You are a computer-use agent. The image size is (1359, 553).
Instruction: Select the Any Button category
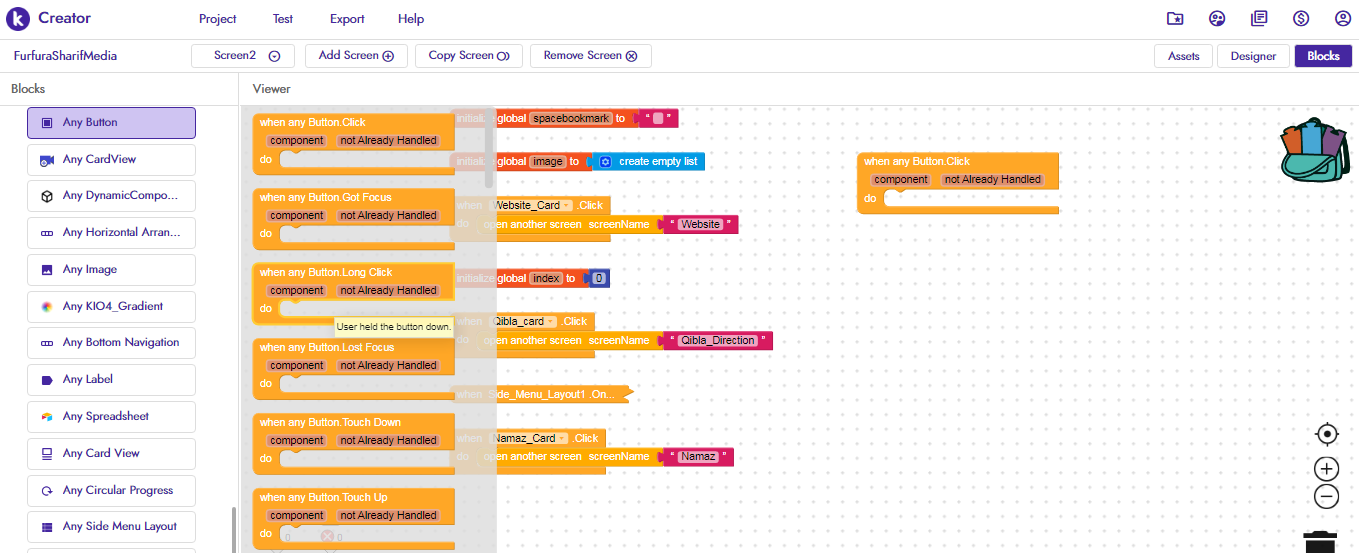111,123
